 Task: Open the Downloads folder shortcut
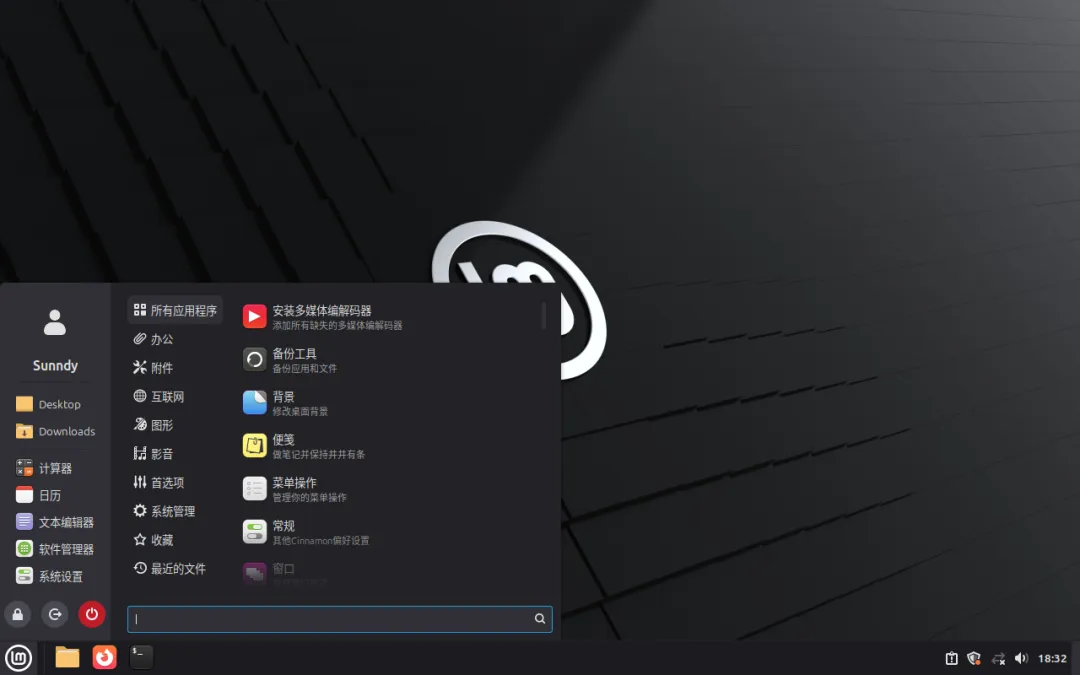coord(55,431)
